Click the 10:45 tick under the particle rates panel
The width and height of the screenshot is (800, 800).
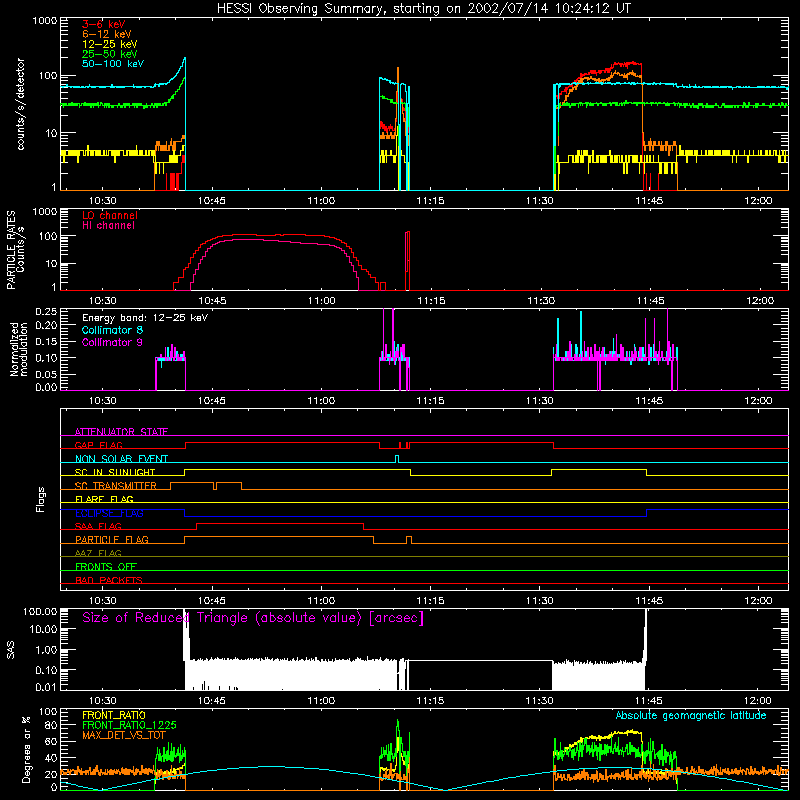[x=212, y=301]
